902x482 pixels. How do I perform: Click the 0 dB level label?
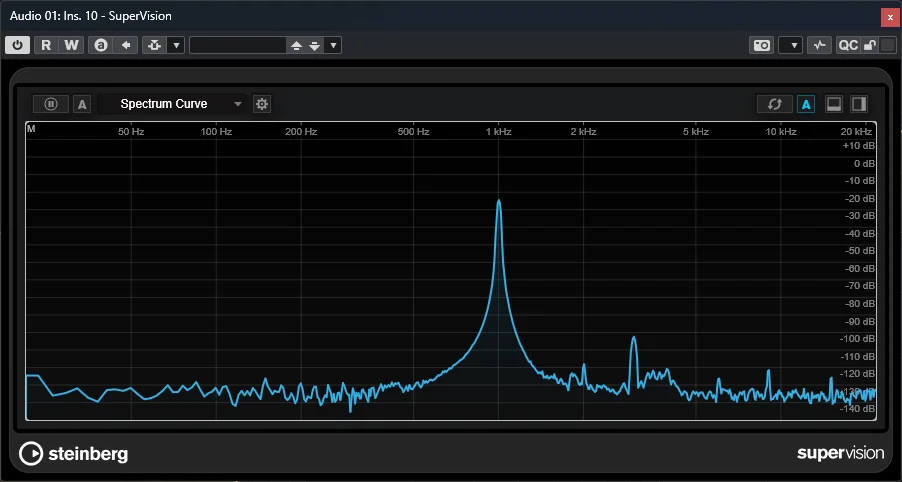pyautogui.click(x=865, y=163)
